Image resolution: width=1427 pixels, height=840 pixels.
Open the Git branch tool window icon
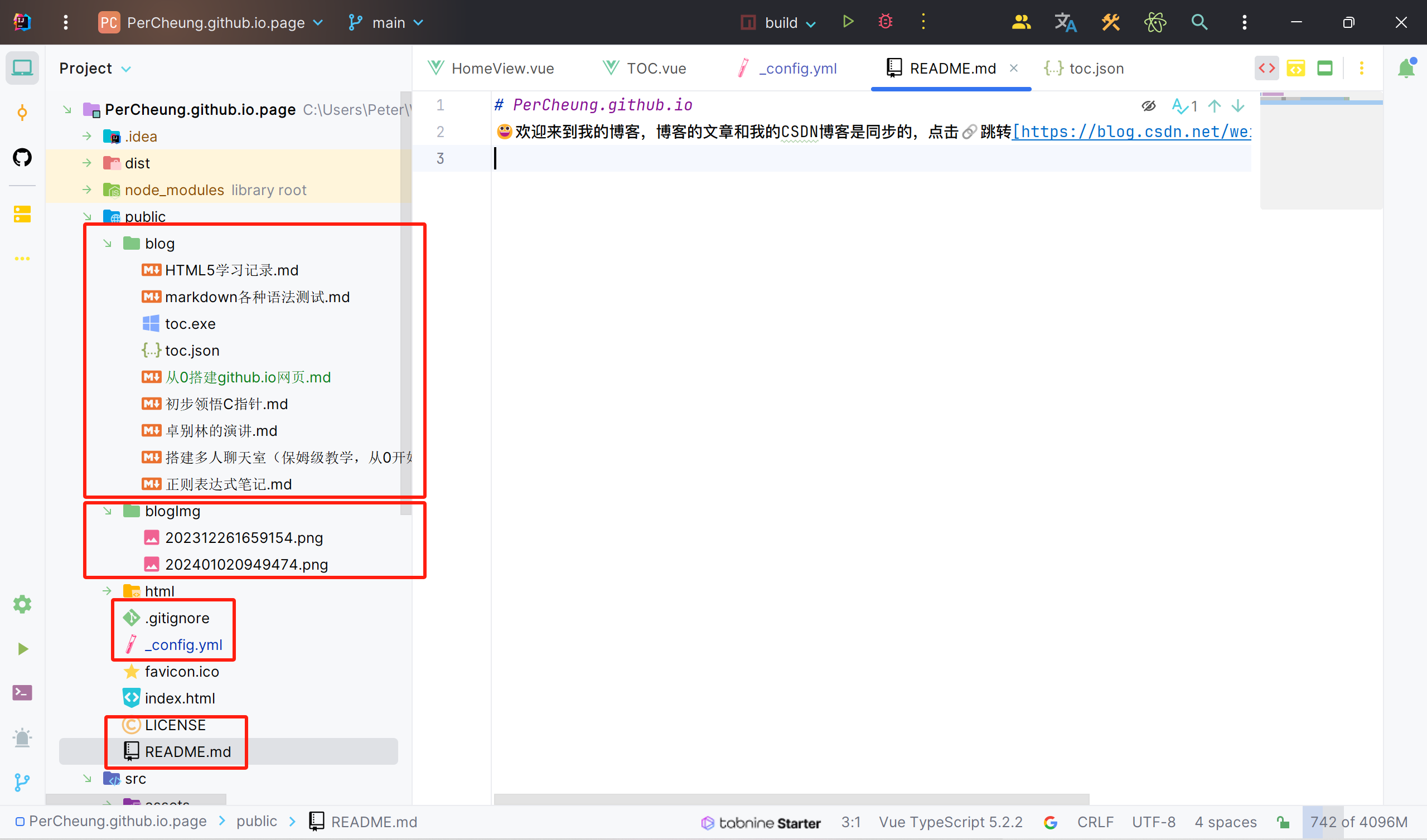[22, 782]
